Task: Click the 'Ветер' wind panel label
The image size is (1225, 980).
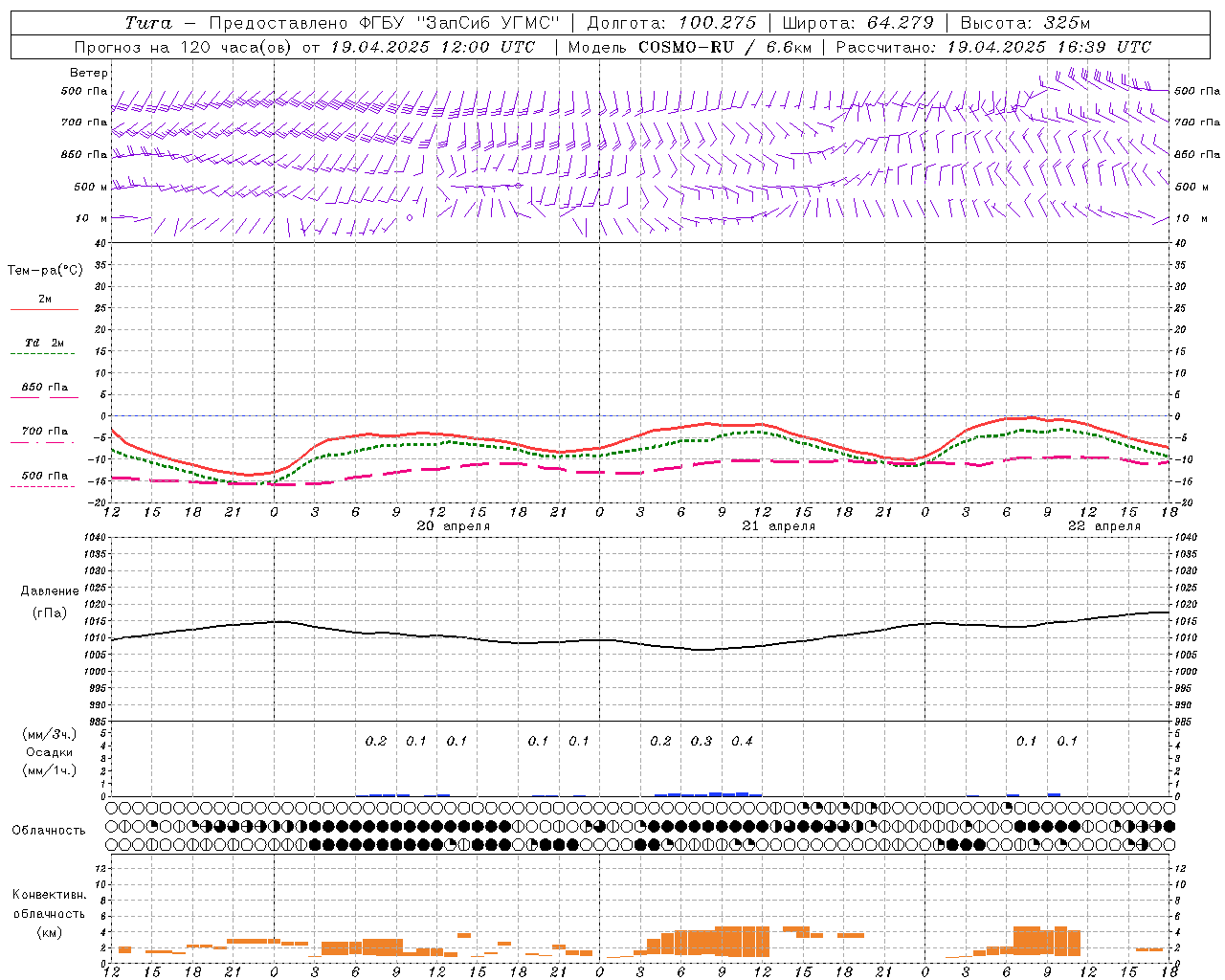Action: point(89,73)
